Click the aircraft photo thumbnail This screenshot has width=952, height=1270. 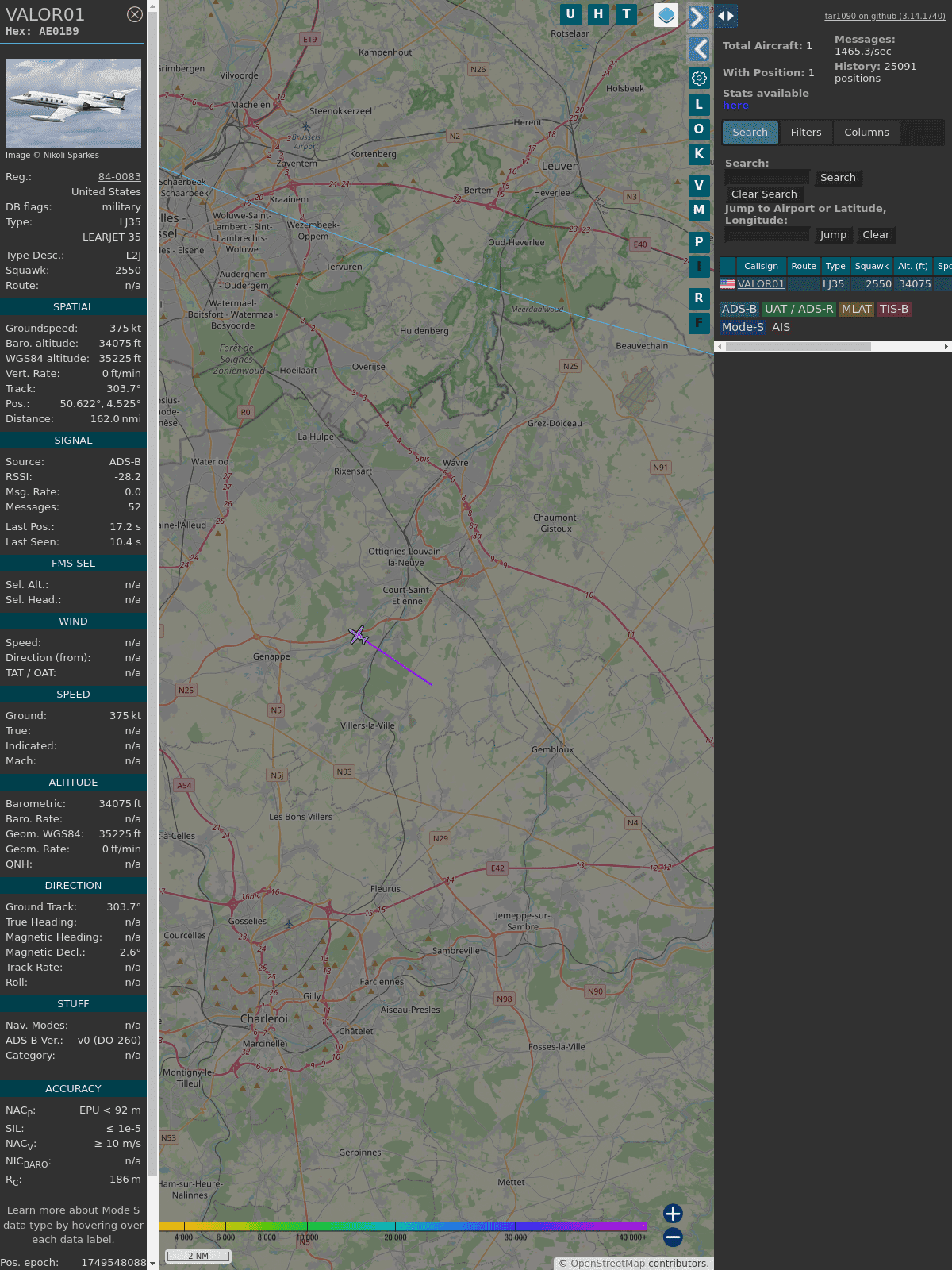(x=73, y=103)
